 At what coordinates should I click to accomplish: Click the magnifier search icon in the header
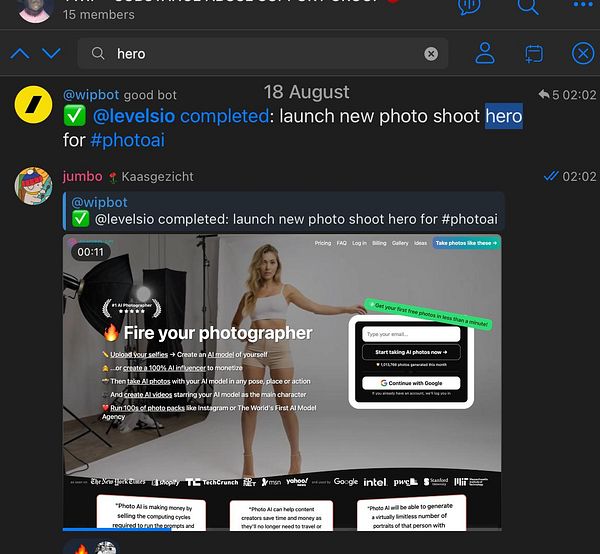point(528,7)
